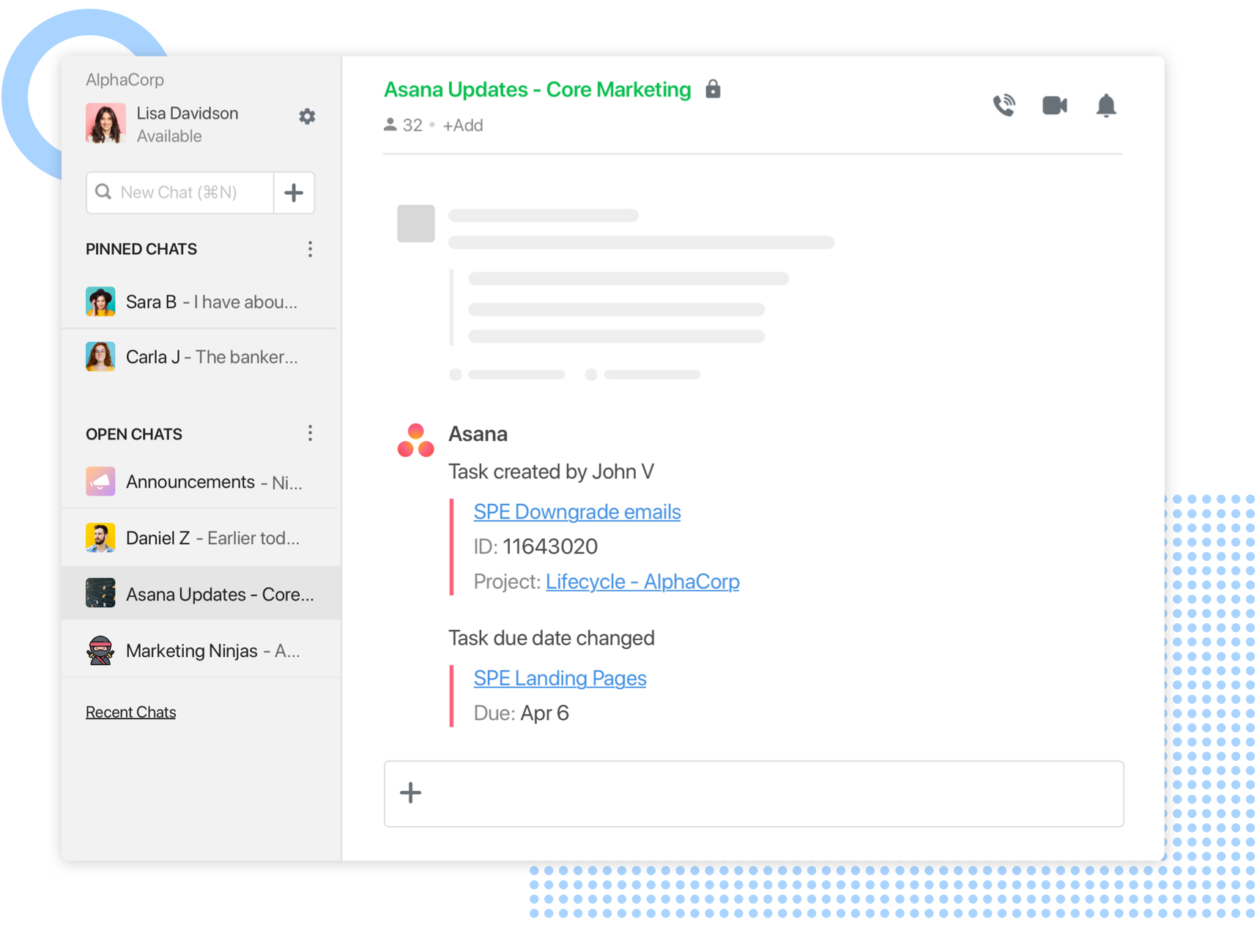
Task: Click the 32 members count
Action: tap(412, 125)
